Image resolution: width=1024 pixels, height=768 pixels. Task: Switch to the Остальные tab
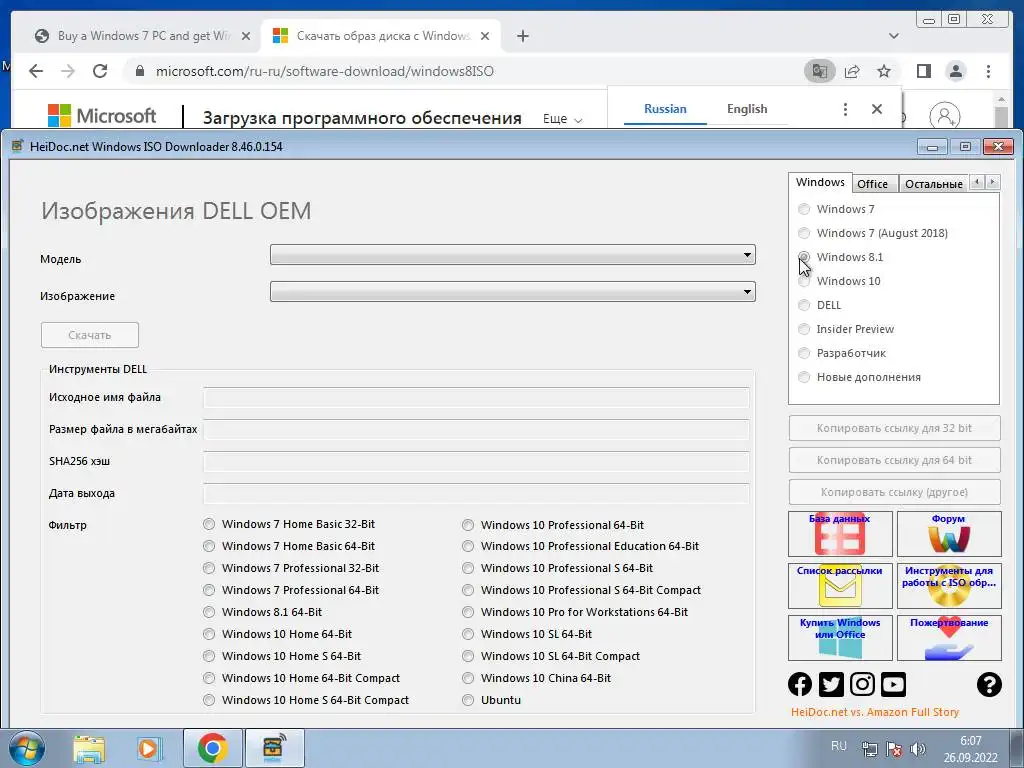933,184
